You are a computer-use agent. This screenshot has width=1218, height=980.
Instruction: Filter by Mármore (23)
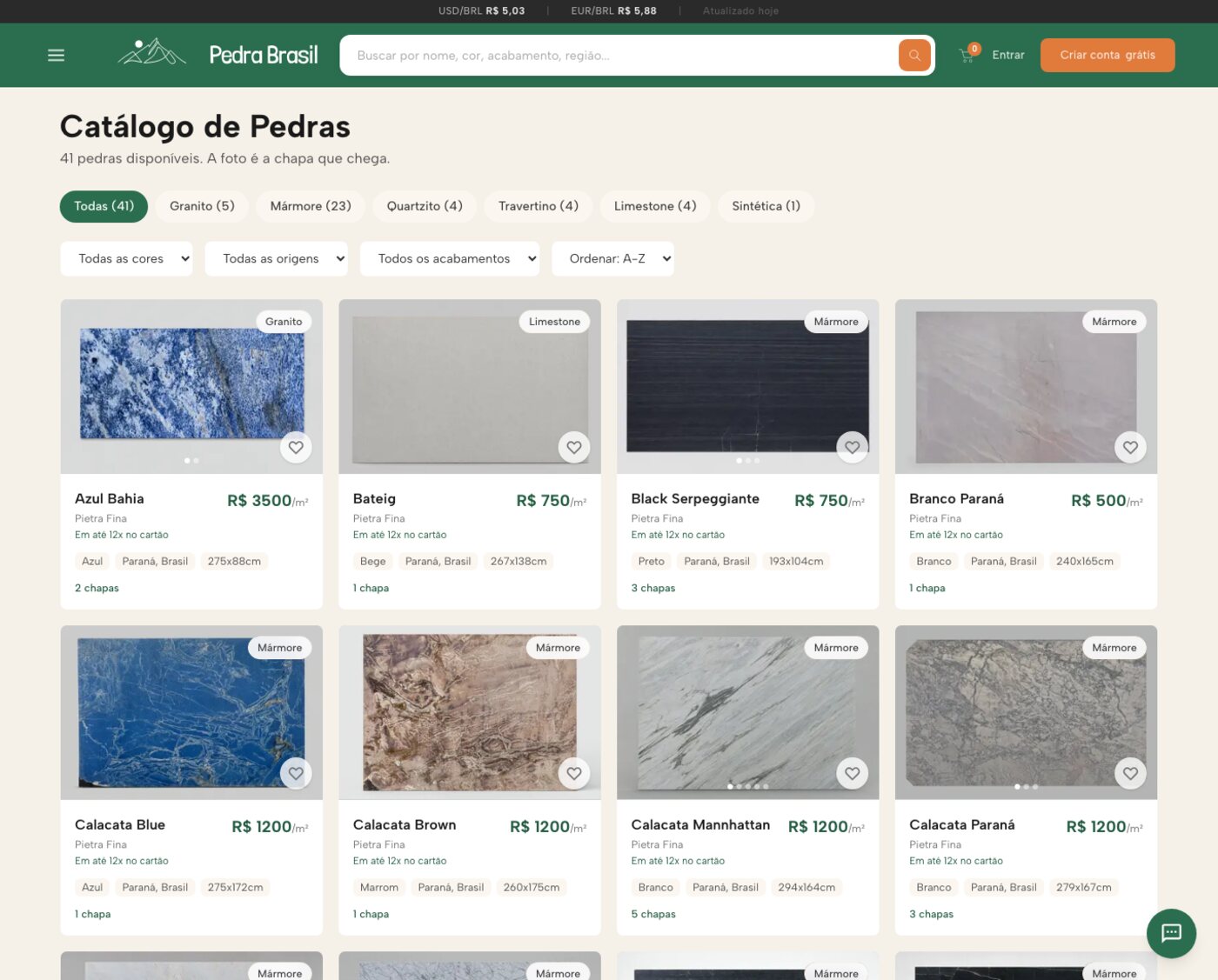click(311, 206)
